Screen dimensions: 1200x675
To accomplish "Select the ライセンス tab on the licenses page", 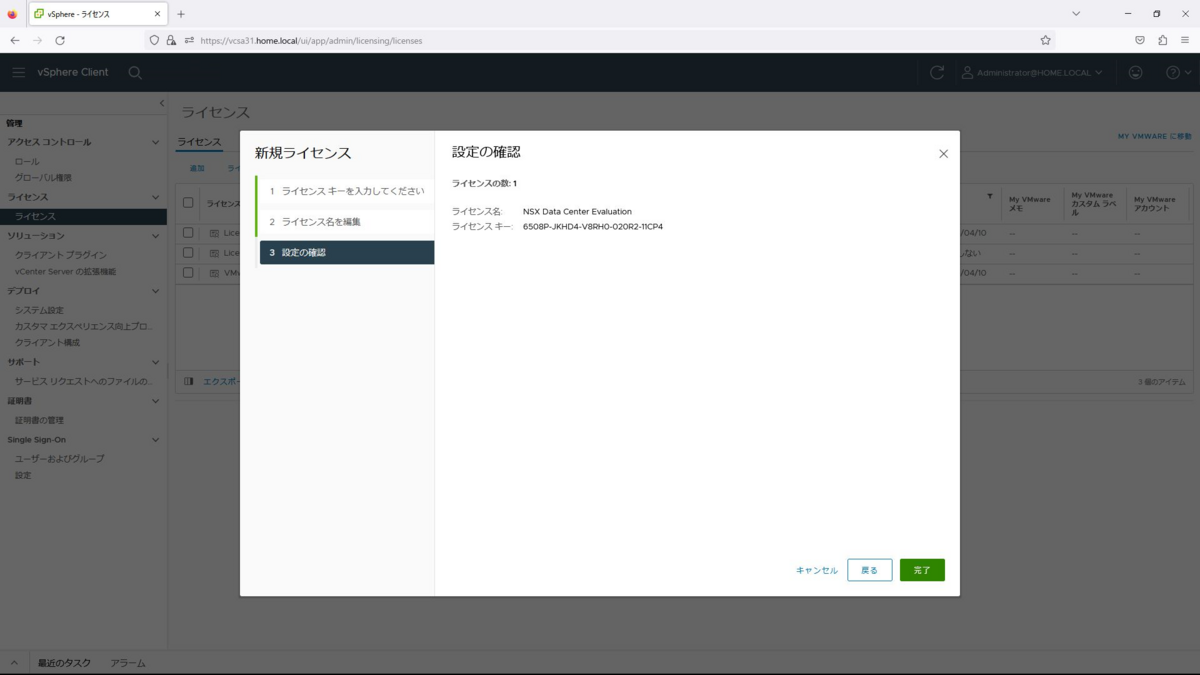I will coord(199,142).
